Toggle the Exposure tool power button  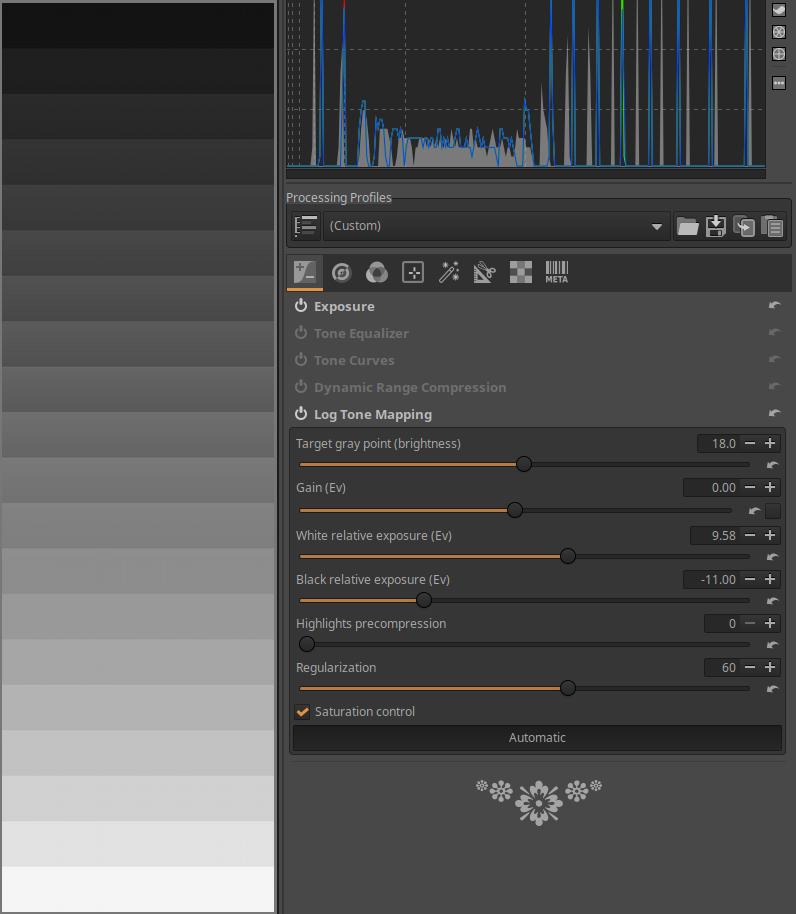tap(301, 306)
